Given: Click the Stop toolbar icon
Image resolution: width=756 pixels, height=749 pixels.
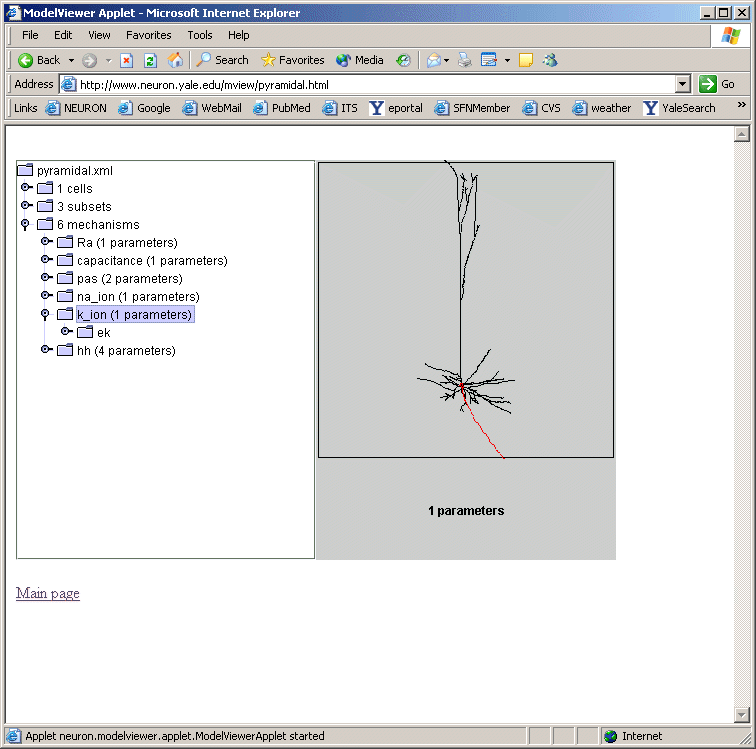Looking at the screenshot, I should pos(127,60).
